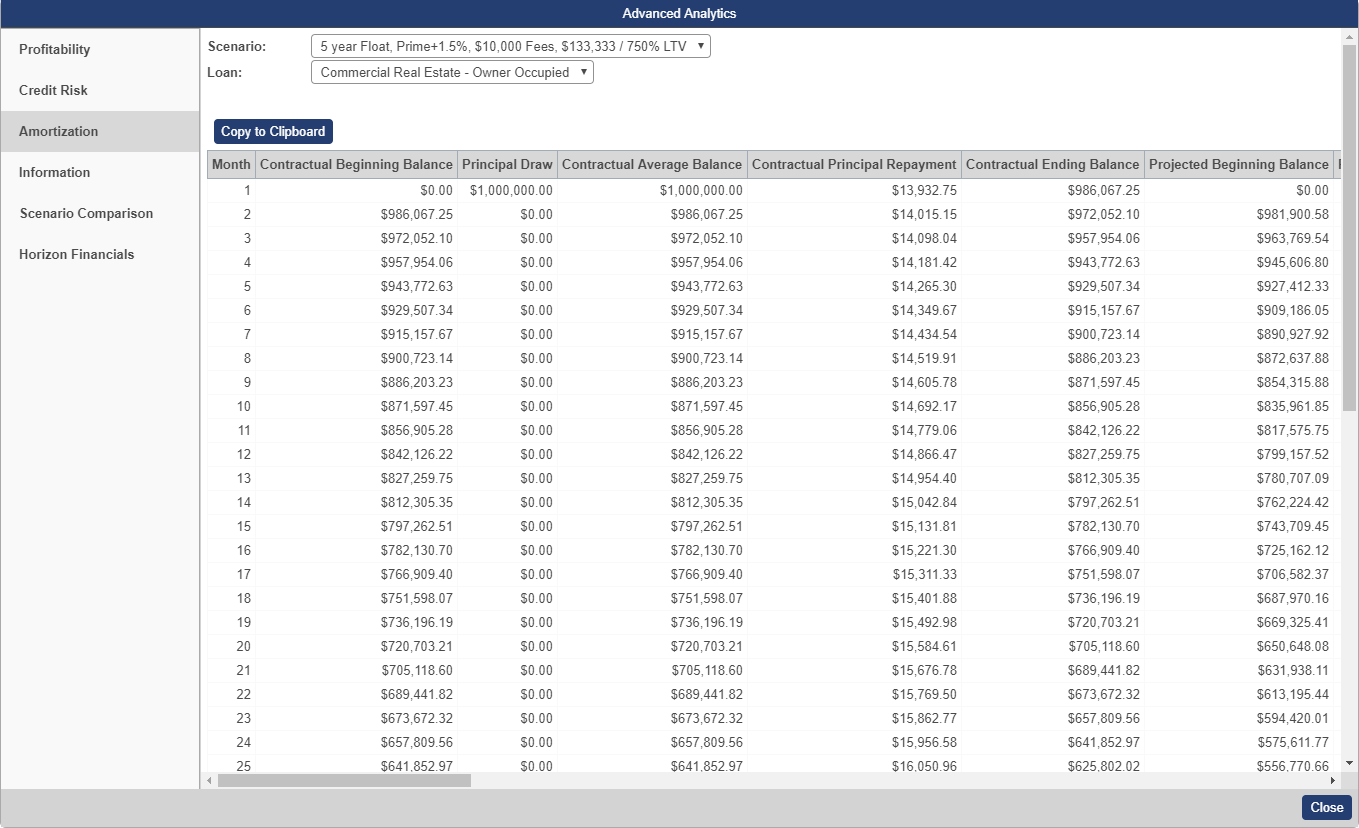Switch to Credit Risk tab
The height and width of the screenshot is (828, 1359).
pyautogui.click(x=100, y=90)
